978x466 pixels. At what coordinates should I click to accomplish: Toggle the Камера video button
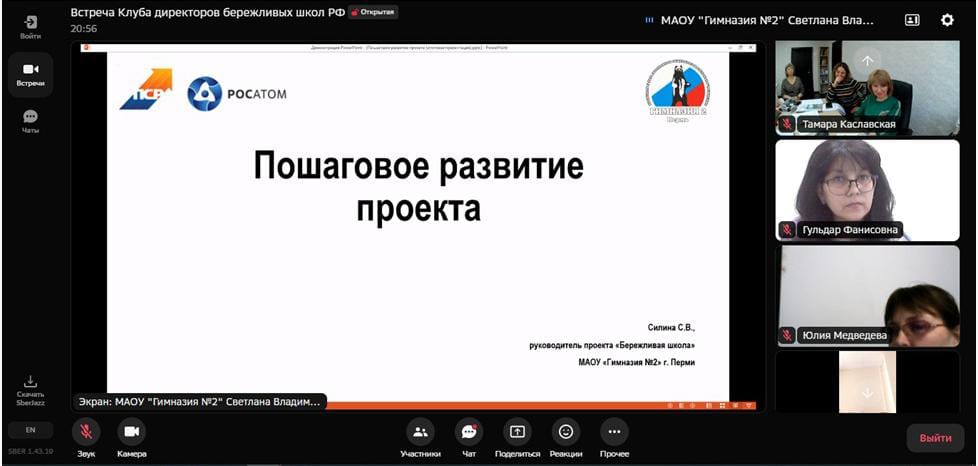coord(131,432)
